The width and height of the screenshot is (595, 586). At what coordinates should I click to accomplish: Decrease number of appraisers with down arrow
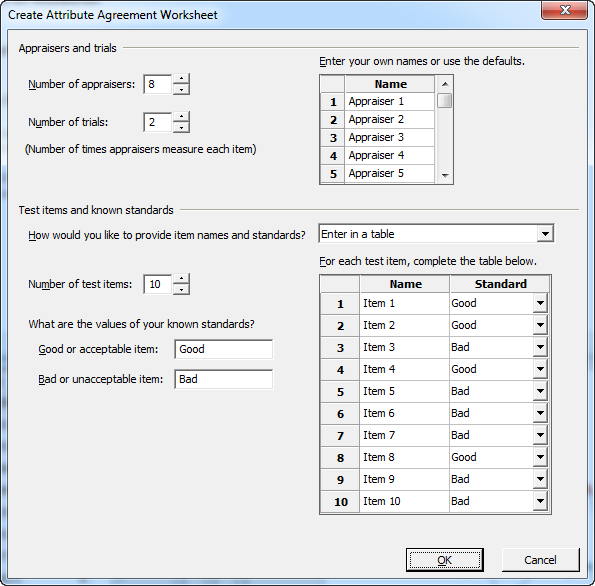181,90
